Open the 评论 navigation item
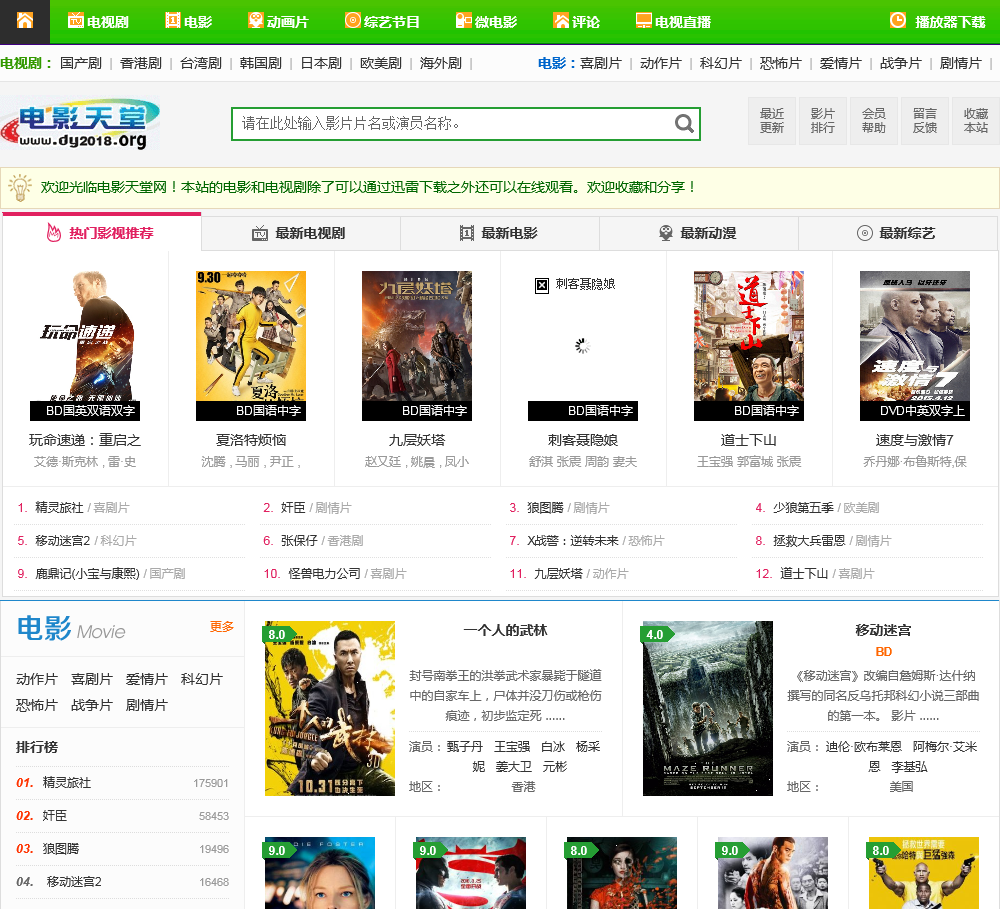Image resolution: width=1000 pixels, height=909 pixels. [577, 22]
